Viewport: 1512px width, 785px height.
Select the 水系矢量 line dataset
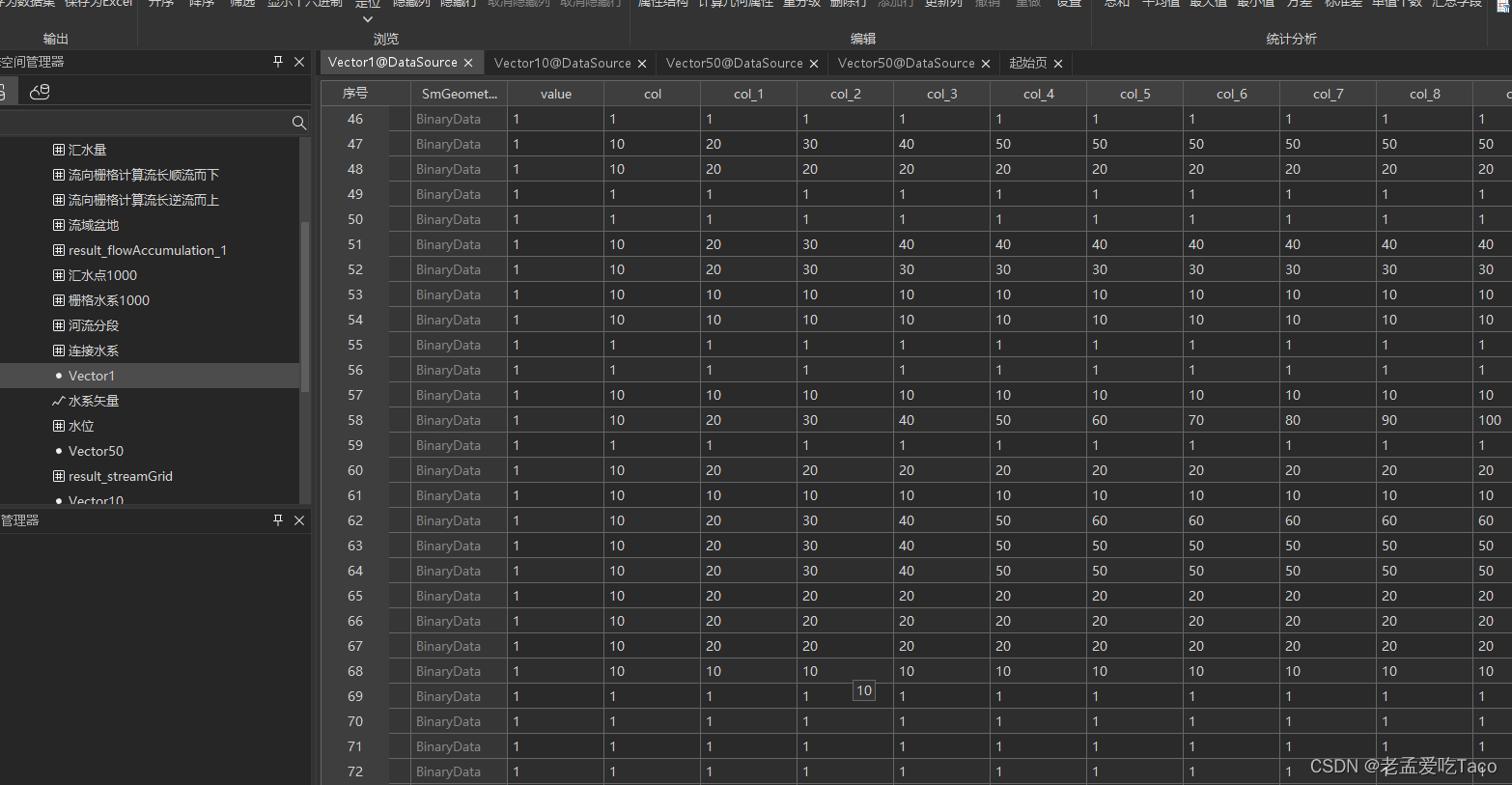pyautogui.click(x=94, y=401)
